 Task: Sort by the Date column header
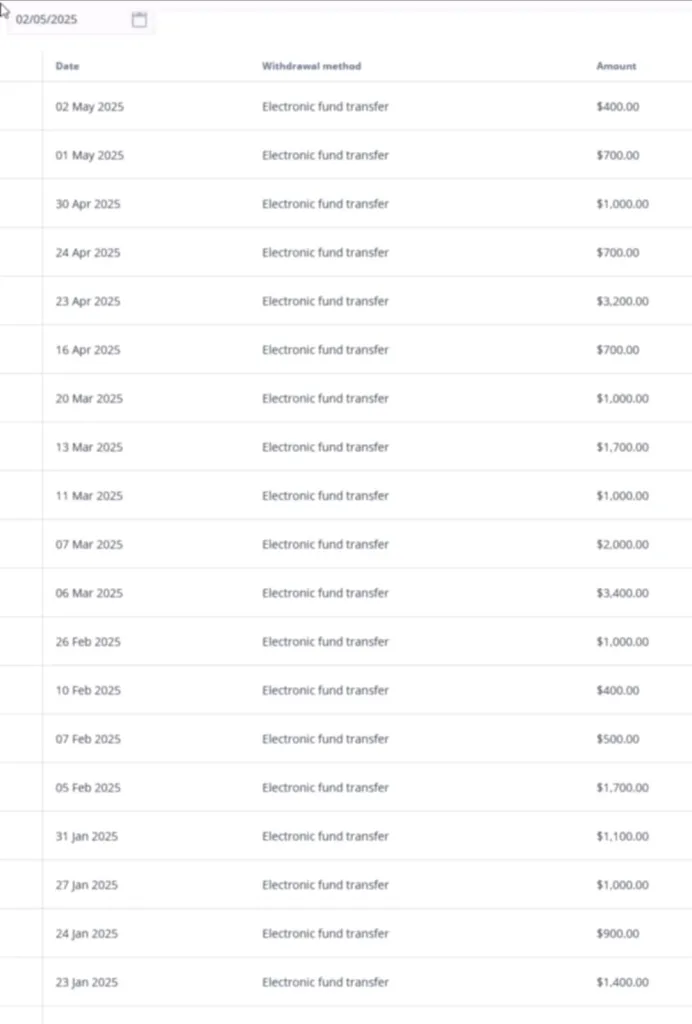(x=68, y=66)
